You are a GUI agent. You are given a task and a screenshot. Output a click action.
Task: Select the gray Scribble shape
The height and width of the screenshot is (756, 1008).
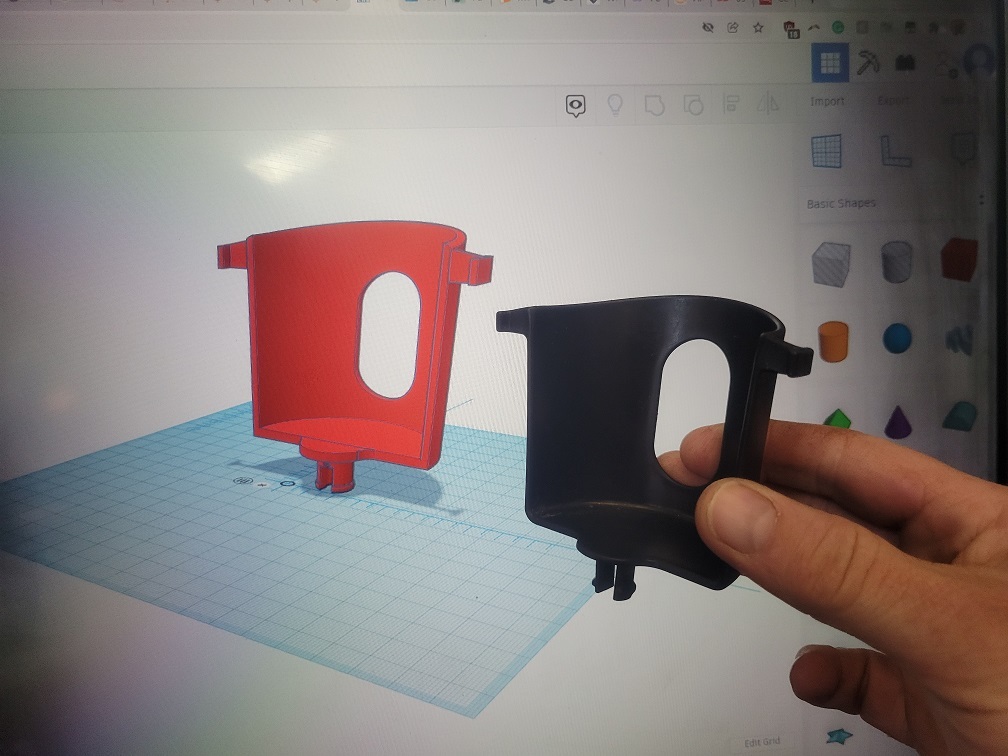960,340
